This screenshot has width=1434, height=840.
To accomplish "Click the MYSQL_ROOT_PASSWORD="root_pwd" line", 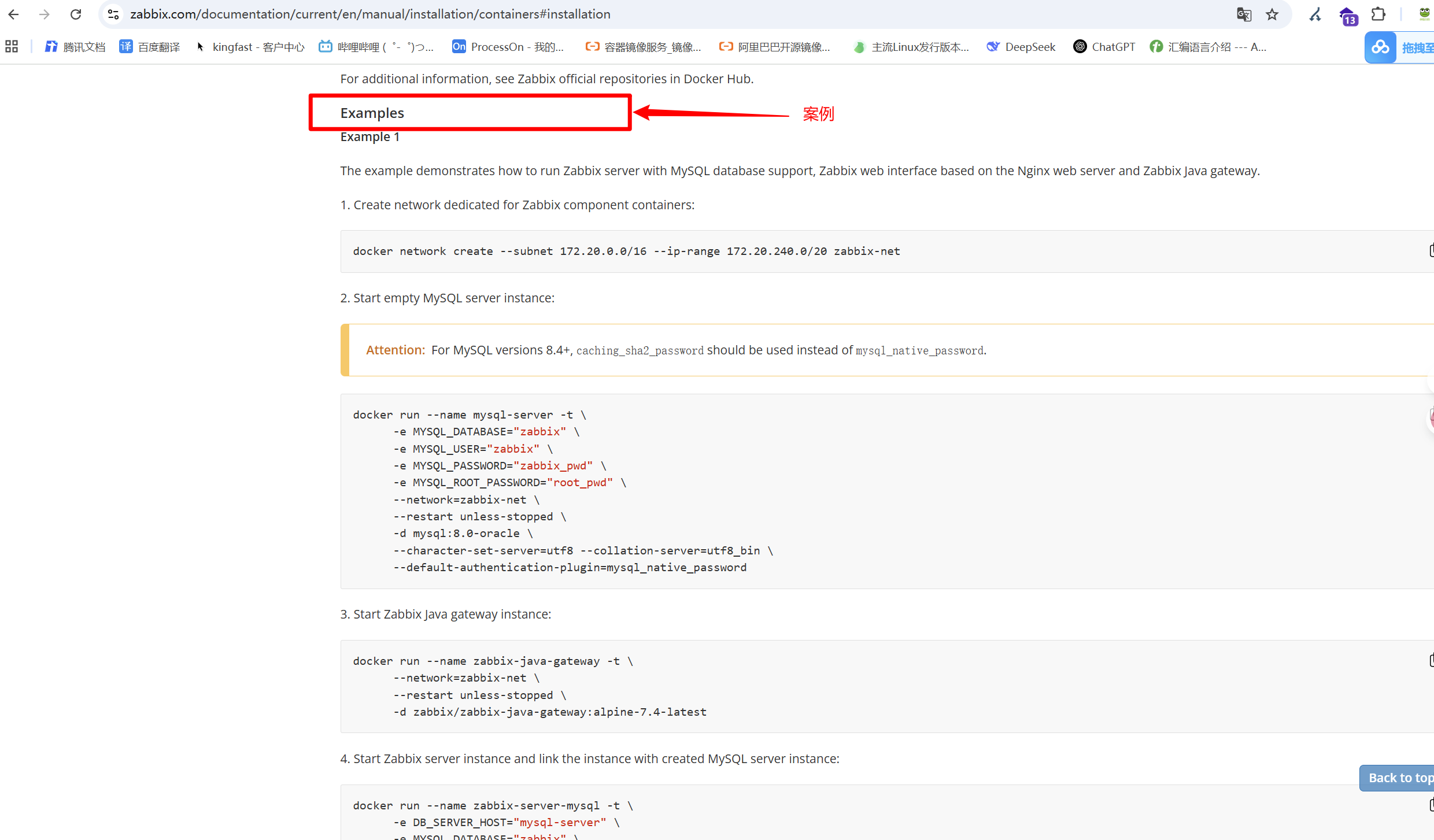I will (510, 483).
